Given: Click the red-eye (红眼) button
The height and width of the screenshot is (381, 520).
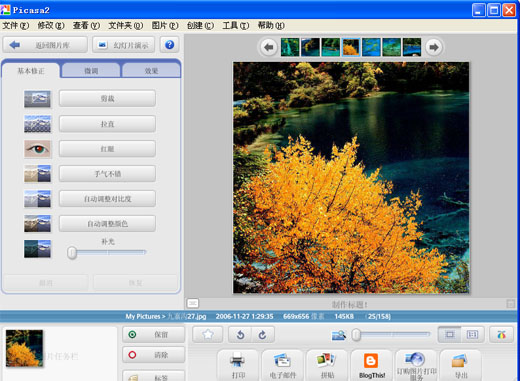Looking at the screenshot, I should point(107,149).
